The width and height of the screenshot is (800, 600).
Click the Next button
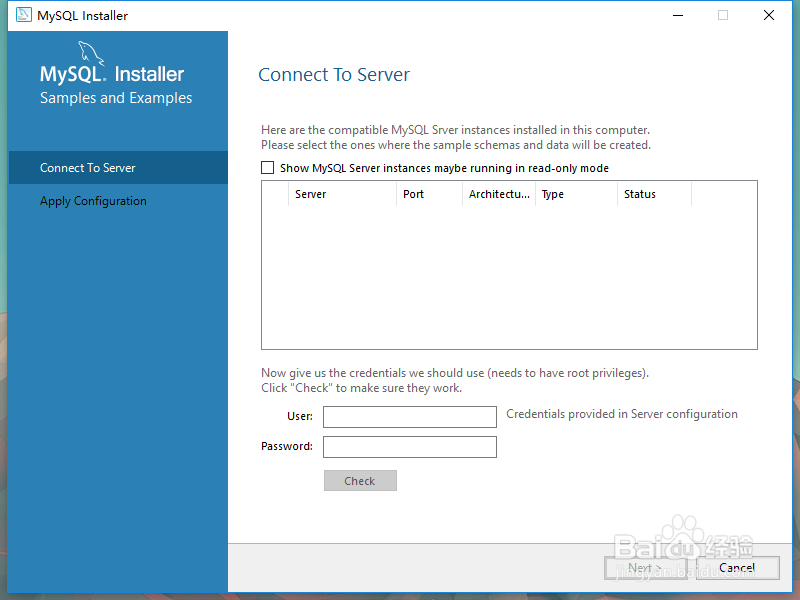tap(645, 568)
